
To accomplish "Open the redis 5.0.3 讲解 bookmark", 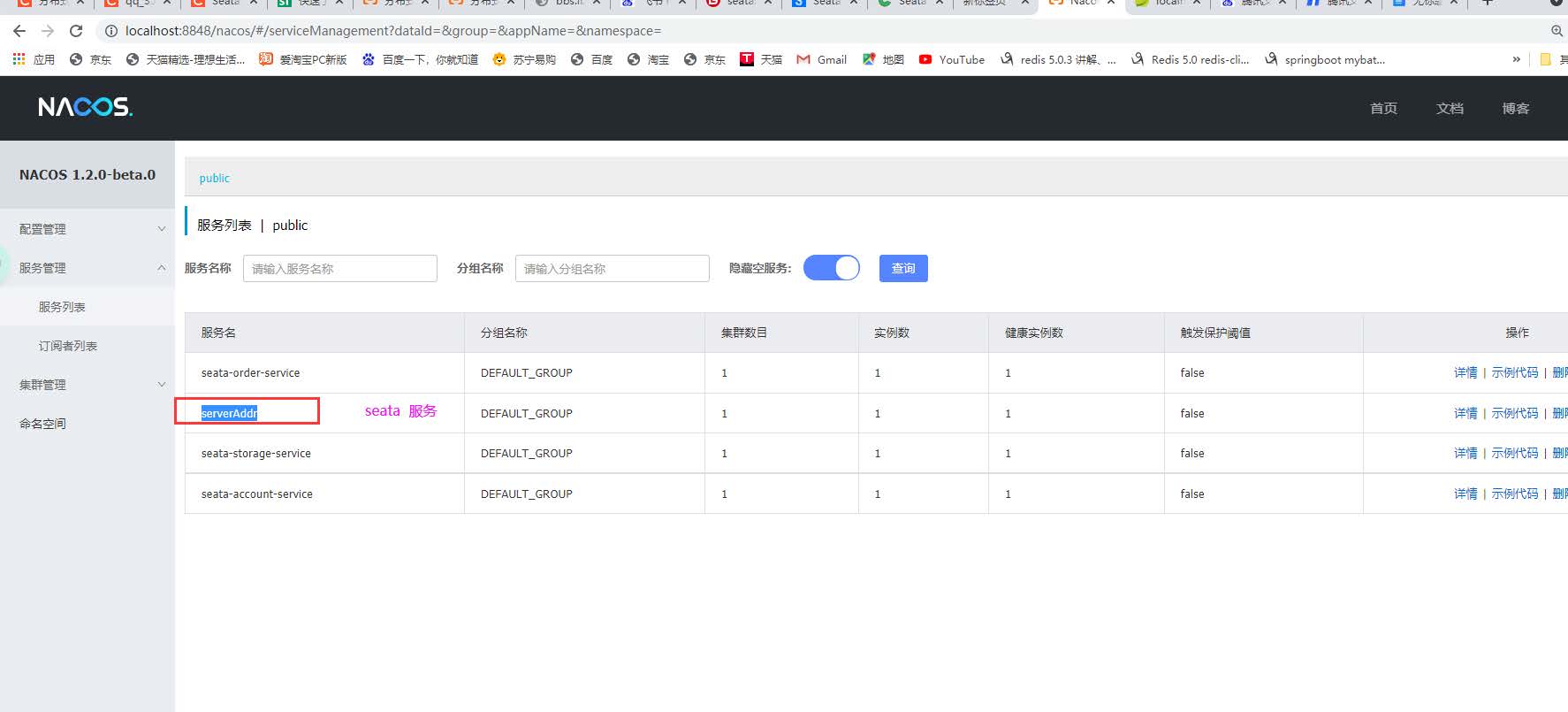I will tap(1058, 59).
